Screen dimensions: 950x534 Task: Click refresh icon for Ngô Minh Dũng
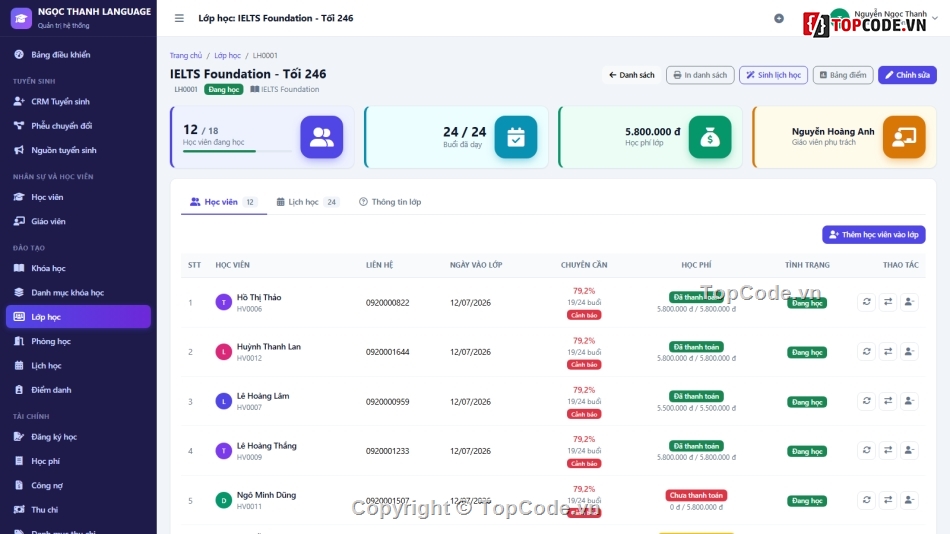(866, 500)
